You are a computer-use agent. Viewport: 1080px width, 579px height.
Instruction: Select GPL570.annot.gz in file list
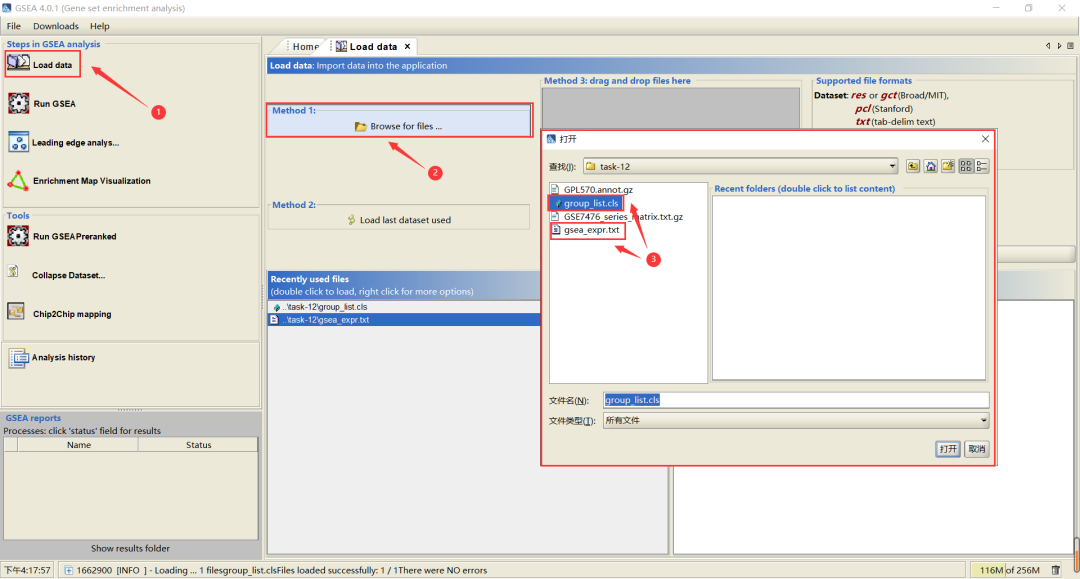592,189
